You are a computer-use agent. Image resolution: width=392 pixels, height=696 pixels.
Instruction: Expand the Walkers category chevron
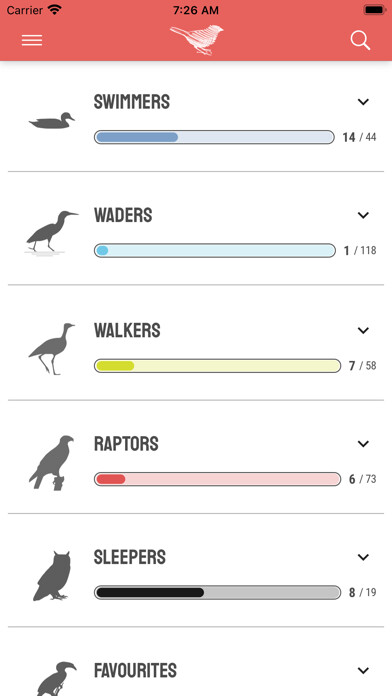363,330
